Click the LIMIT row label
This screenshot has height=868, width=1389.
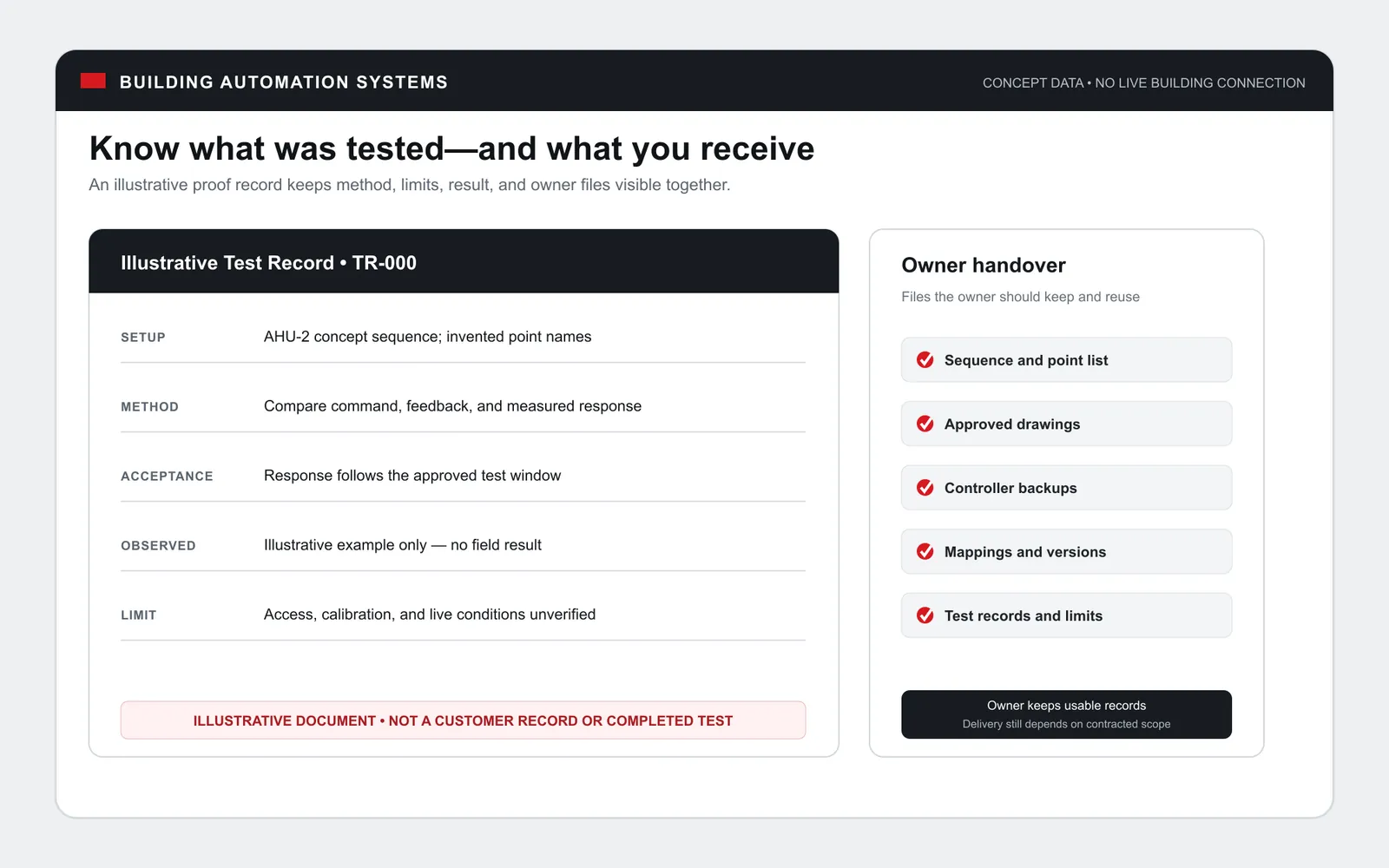[x=139, y=615]
